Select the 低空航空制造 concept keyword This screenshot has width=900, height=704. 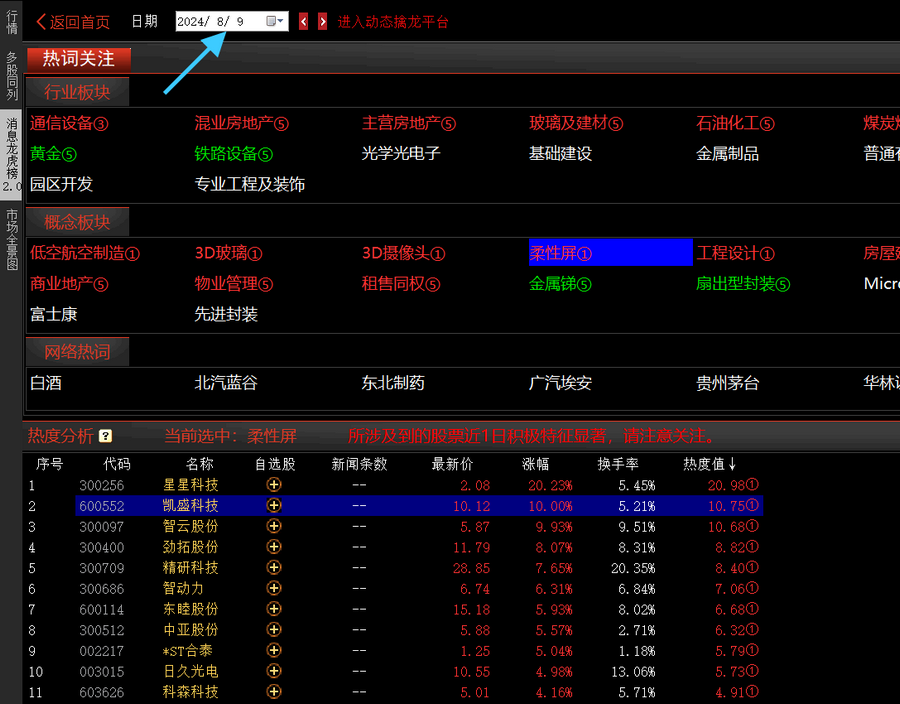[85, 254]
